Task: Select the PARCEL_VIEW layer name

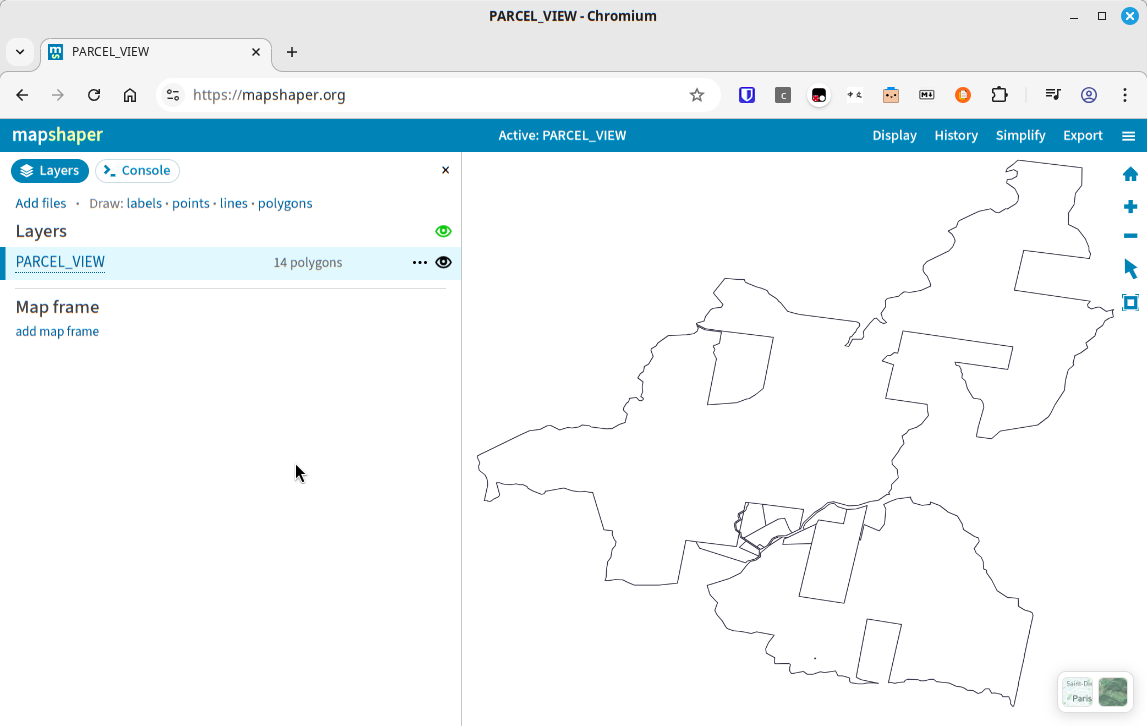Action: tap(60, 262)
